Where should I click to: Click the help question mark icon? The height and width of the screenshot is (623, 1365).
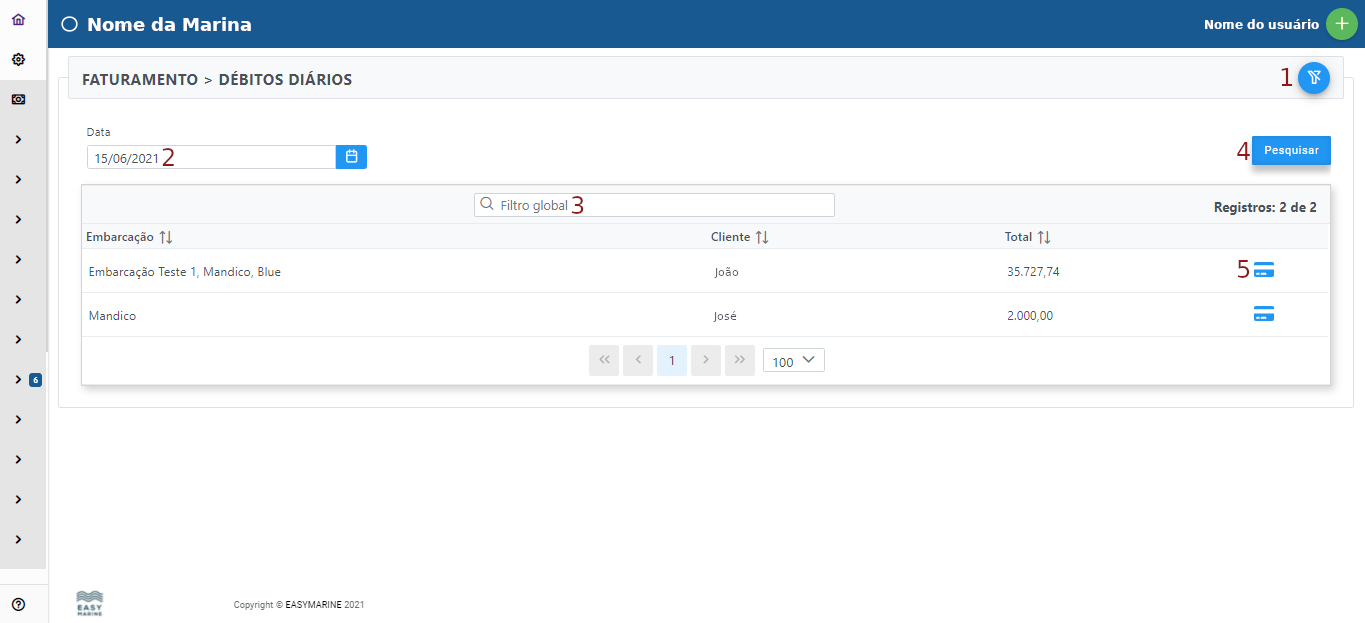pos(18,604)
